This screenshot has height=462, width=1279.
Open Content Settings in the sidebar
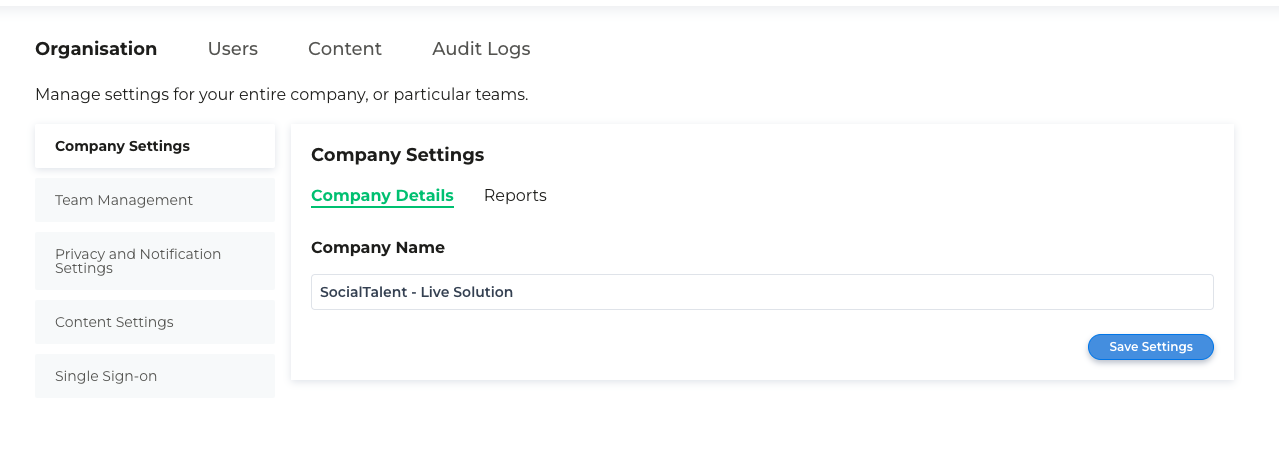tap(155, 322)
